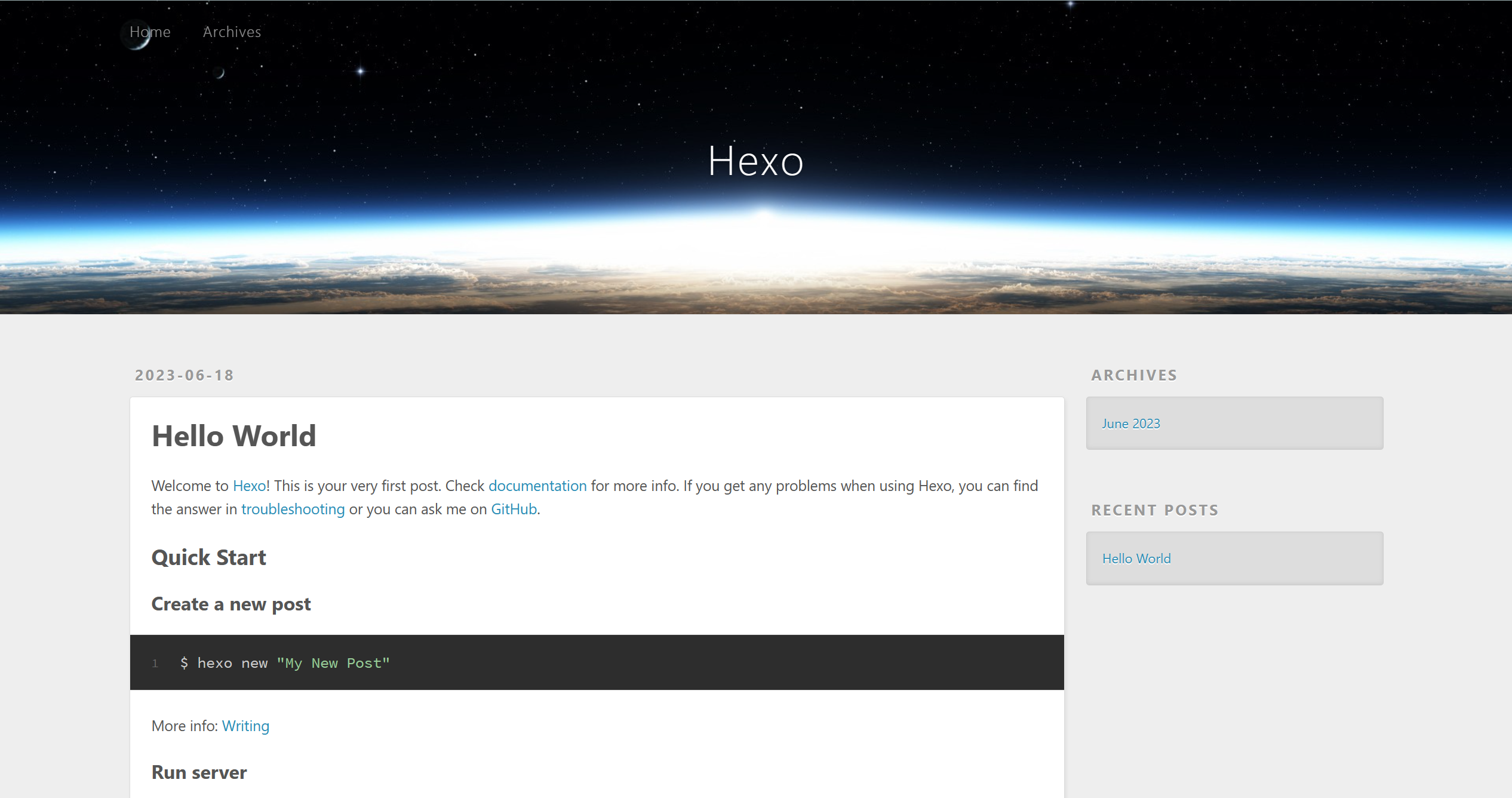This screenshot has width=1512, height=798.
Task: Open June 2023 in Archives sidebar
Action: click(1130, 423)
